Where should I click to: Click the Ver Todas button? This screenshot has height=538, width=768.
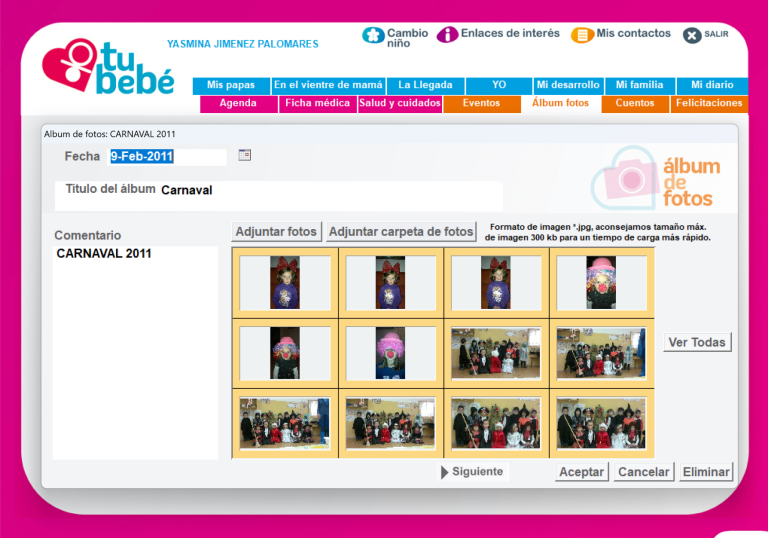click(x=697, y=342)
